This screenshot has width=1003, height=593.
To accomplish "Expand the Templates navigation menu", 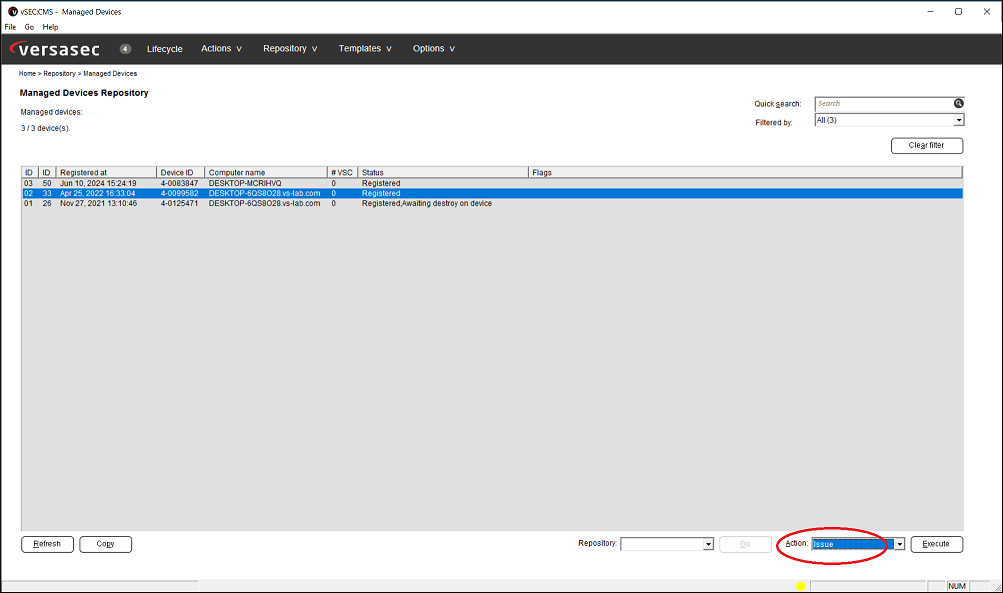I will (365, 49).
